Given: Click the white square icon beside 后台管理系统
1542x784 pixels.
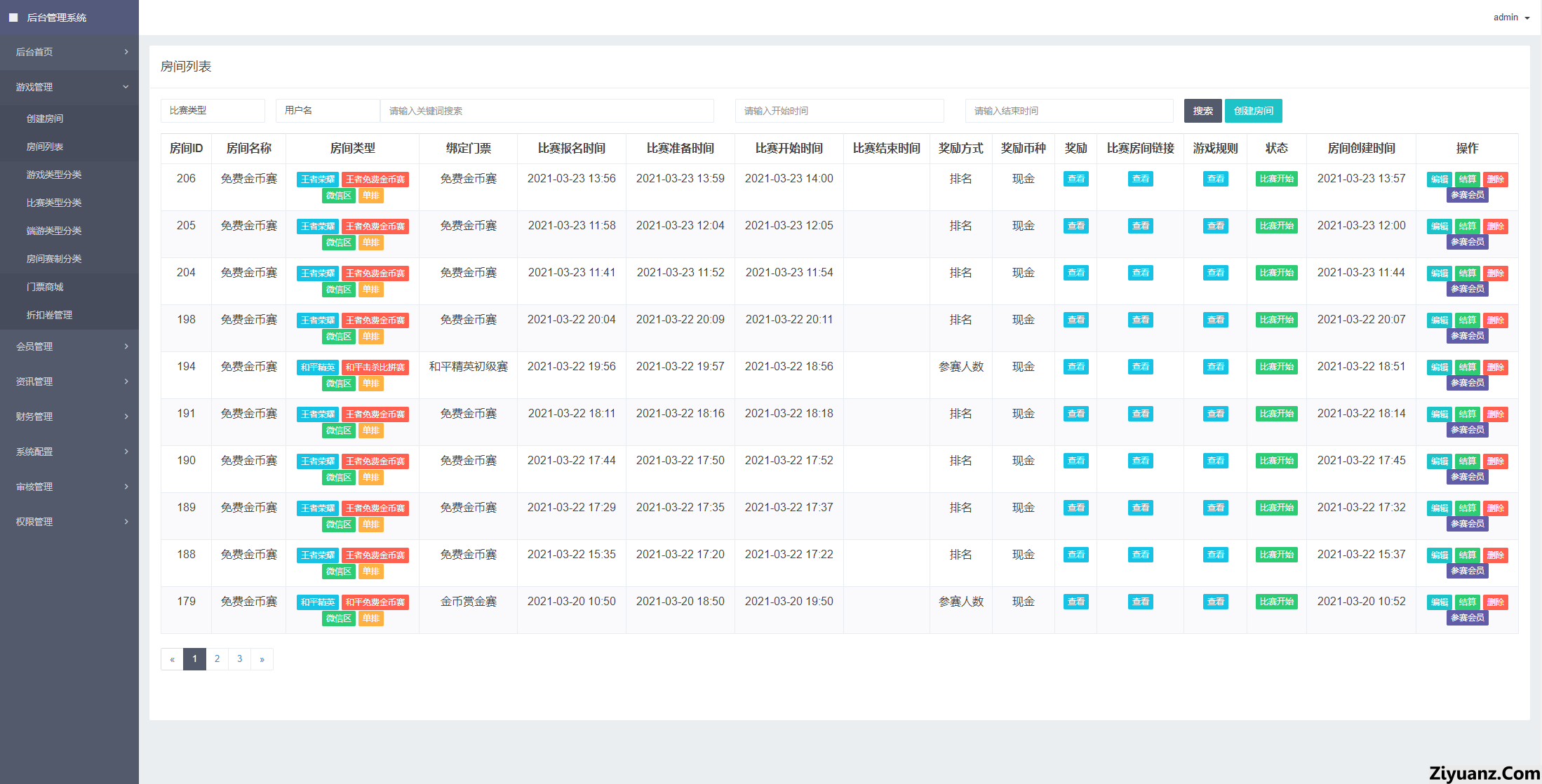Looking at the screenshot, I should coord(13,18).
